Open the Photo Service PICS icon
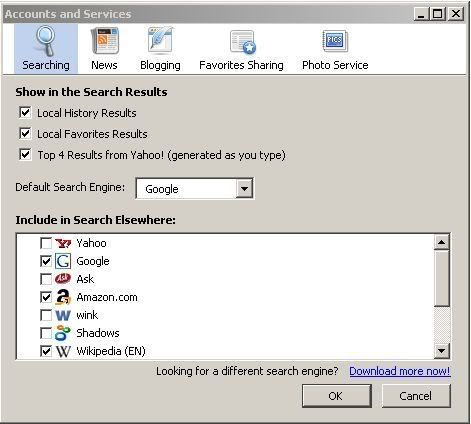The image size is (471, 424). (x=335, y=41)
